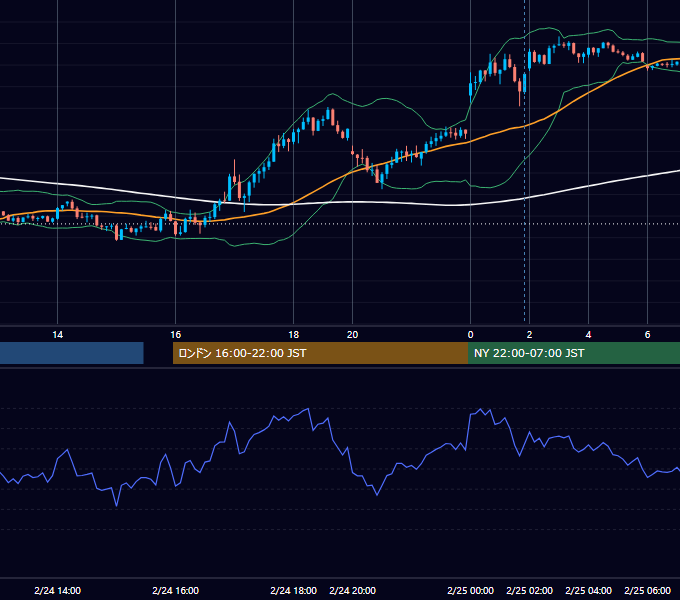This screenshot has height=600, width=680.
Task: Click the 4 hour axis label
Action: click(588, 335)
